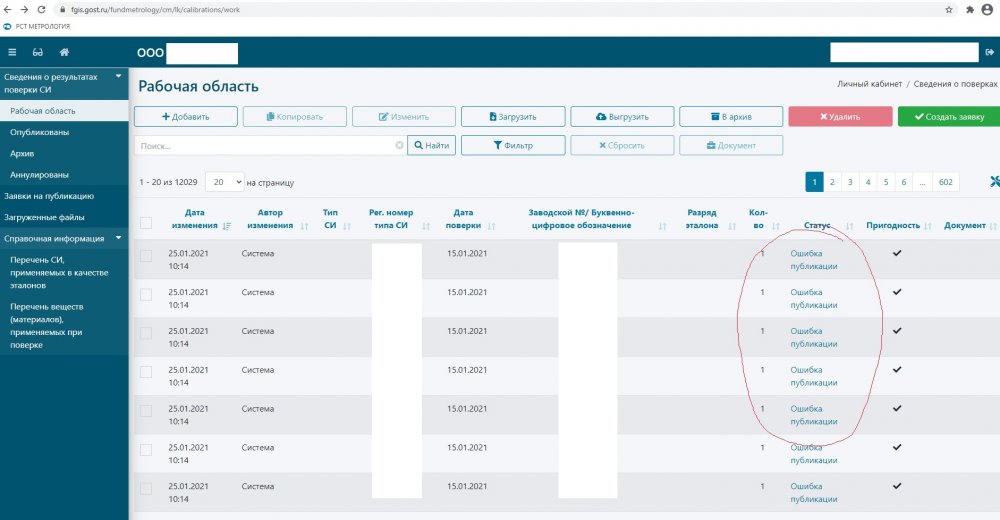
Task: Go to page 602 in pagination
Action: point(946,182)
